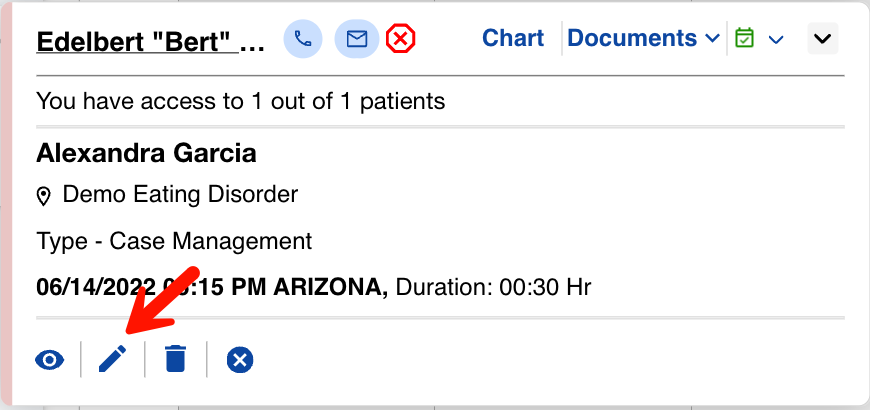Click the "Duration: 00:30 Hr" text

coord(494,288)
